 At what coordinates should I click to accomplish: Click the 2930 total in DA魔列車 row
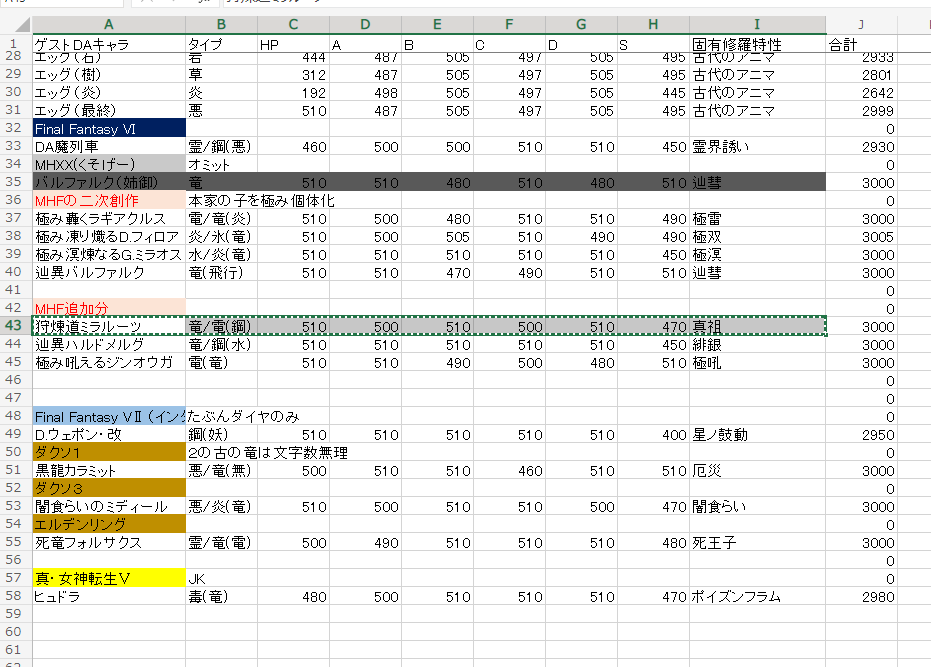click(861, 146)
